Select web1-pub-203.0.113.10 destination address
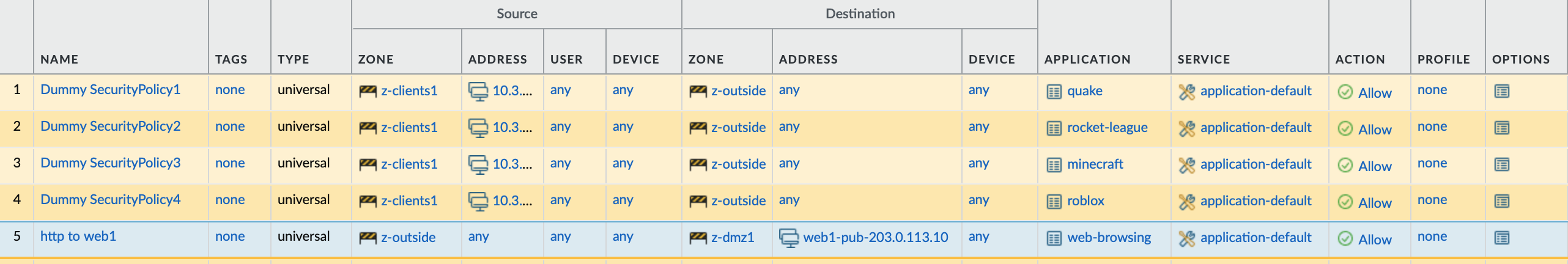The height and width of the screenshot is (264, 1568). pyautogui.click(x=875, y=237)
